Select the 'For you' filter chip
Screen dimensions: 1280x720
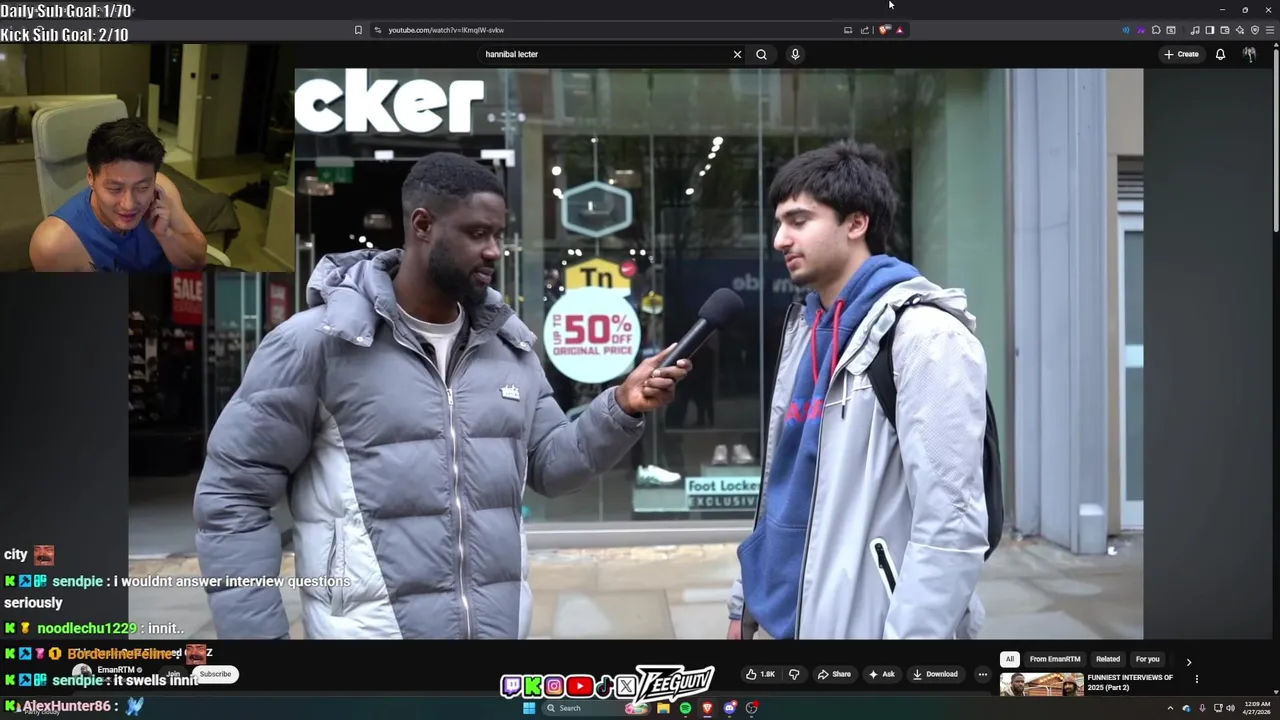click(1147, 659)
